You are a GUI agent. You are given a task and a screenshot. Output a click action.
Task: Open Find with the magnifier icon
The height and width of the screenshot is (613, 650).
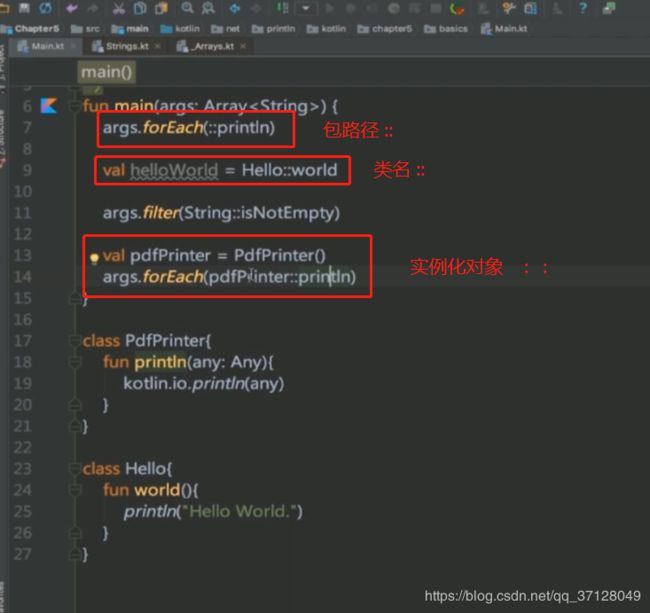click(x=187, y=7)
